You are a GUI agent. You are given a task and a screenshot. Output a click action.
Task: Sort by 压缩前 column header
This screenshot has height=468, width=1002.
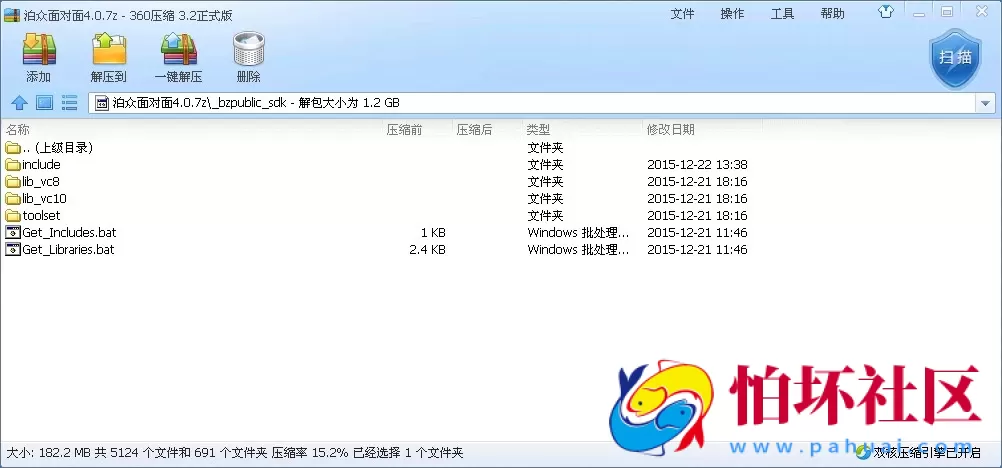(x=405, y=130)
